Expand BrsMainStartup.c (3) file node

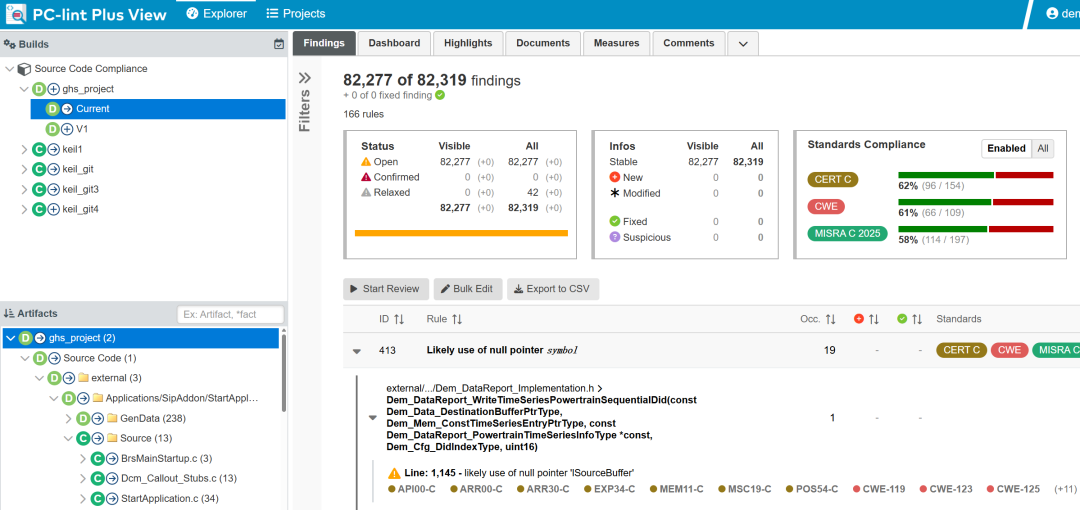(83, 458)
